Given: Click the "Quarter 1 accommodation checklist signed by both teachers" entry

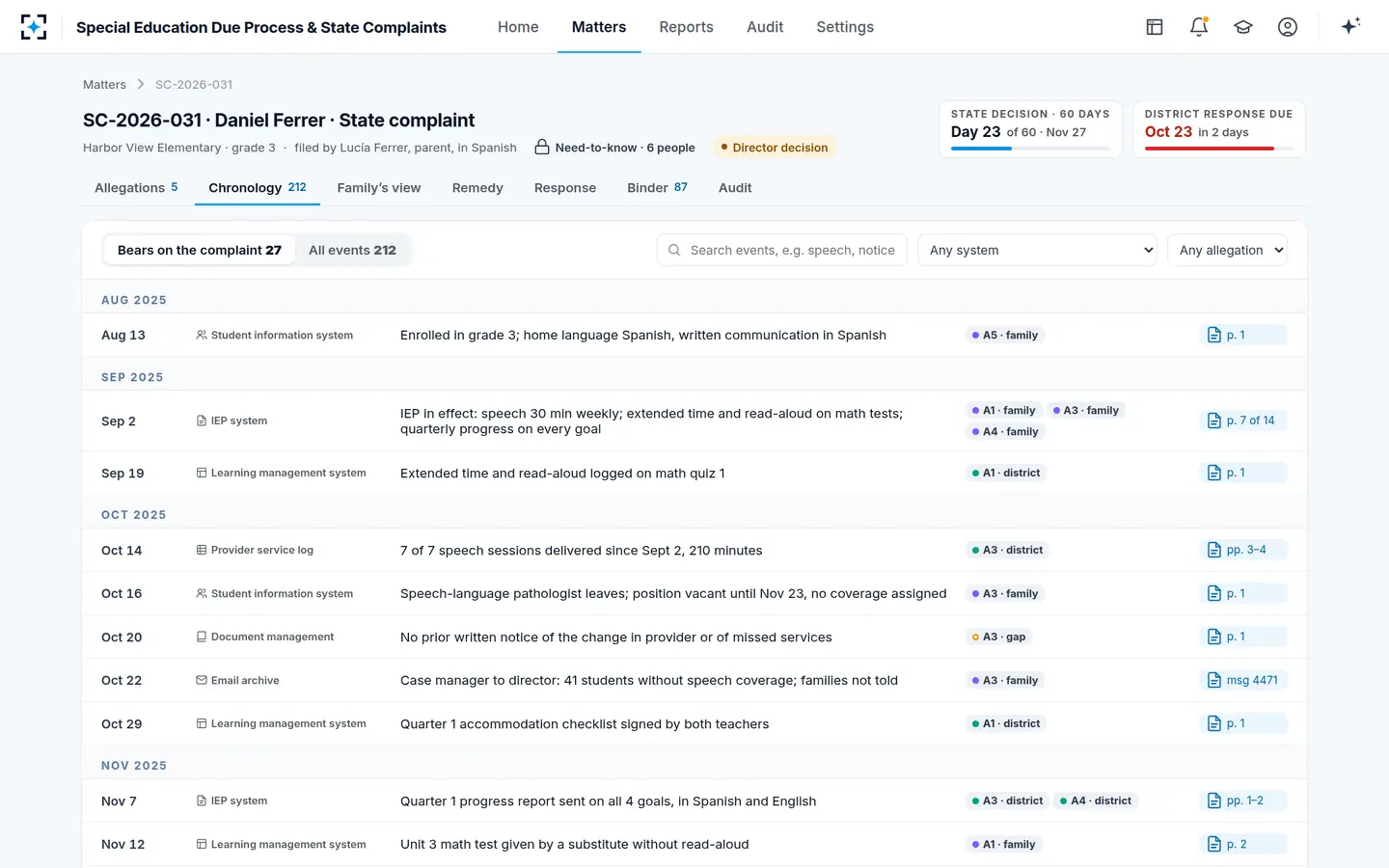Looking at the screenshot, I should click(585, 723).
